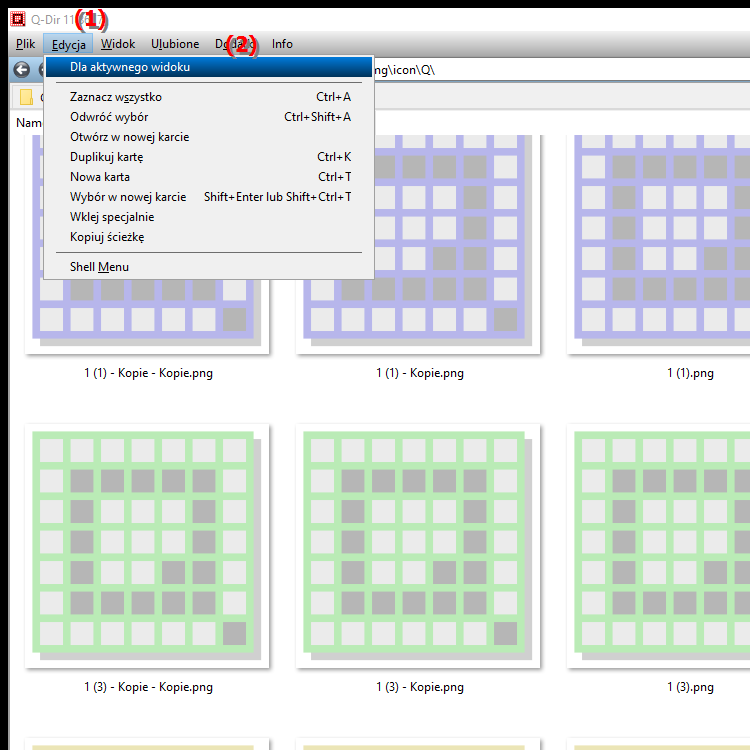This screenshot has width=750, height=750.
Task: Close the open Edycja menu
Action: 68,44
